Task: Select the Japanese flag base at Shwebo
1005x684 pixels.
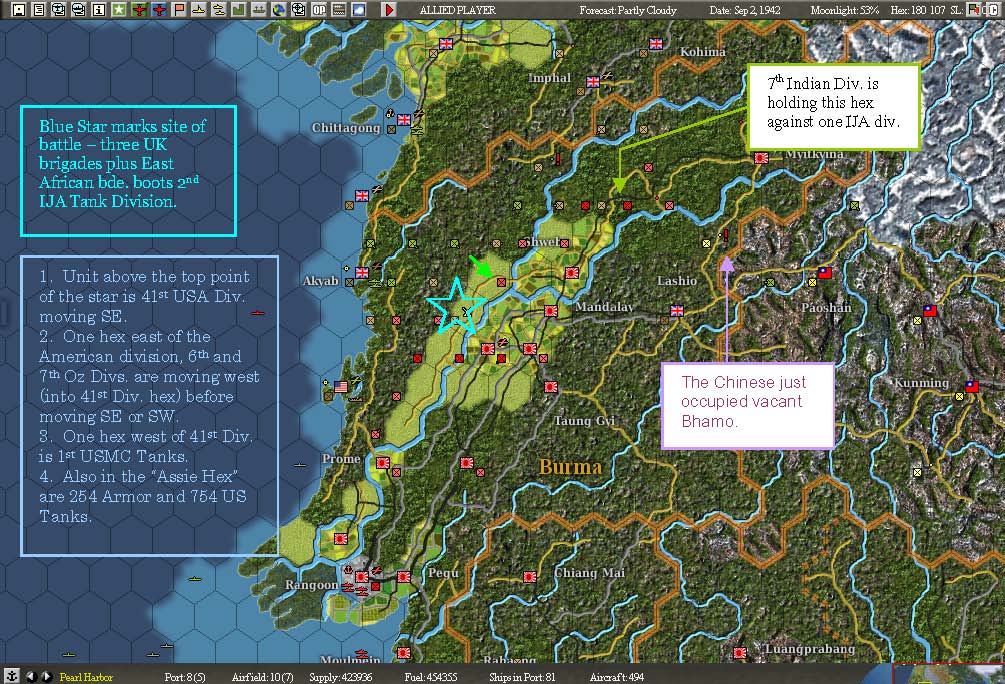Action: [x=572, y=272]
